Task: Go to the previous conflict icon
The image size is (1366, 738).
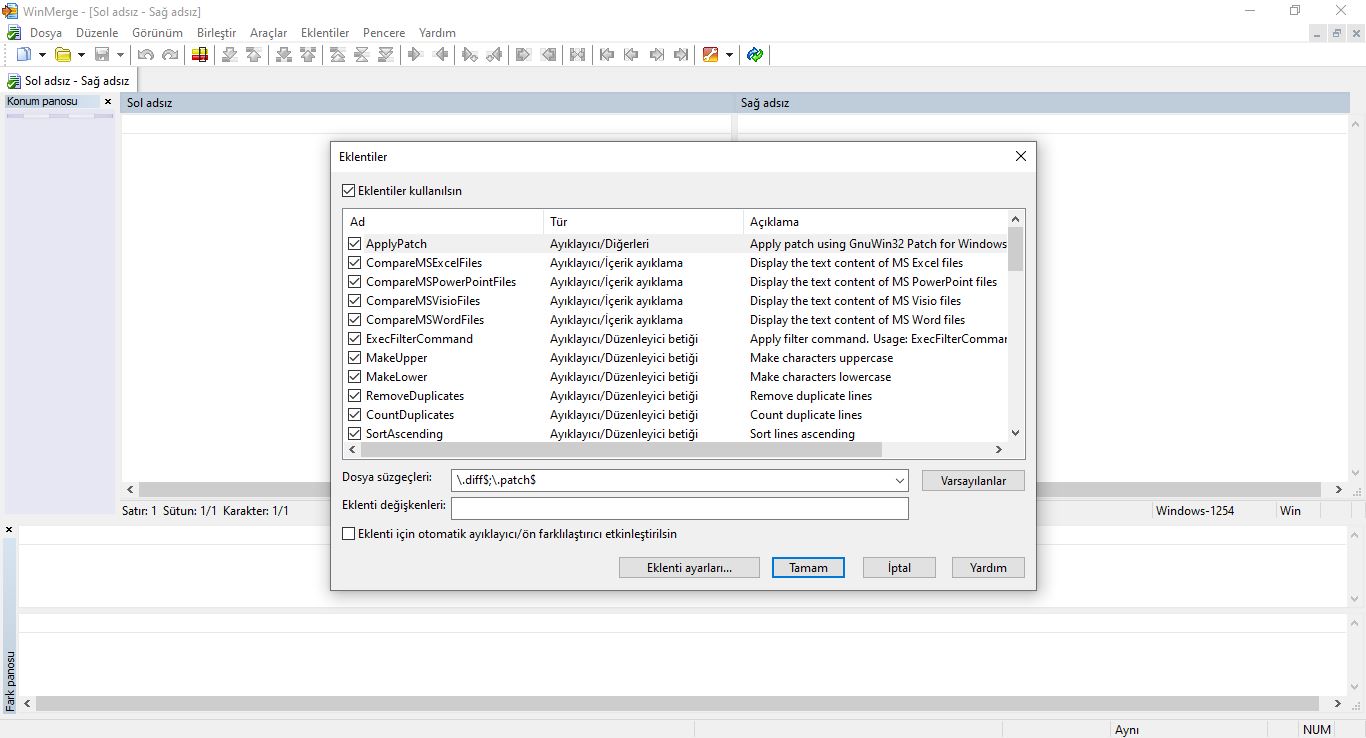Action: (308, 54)
